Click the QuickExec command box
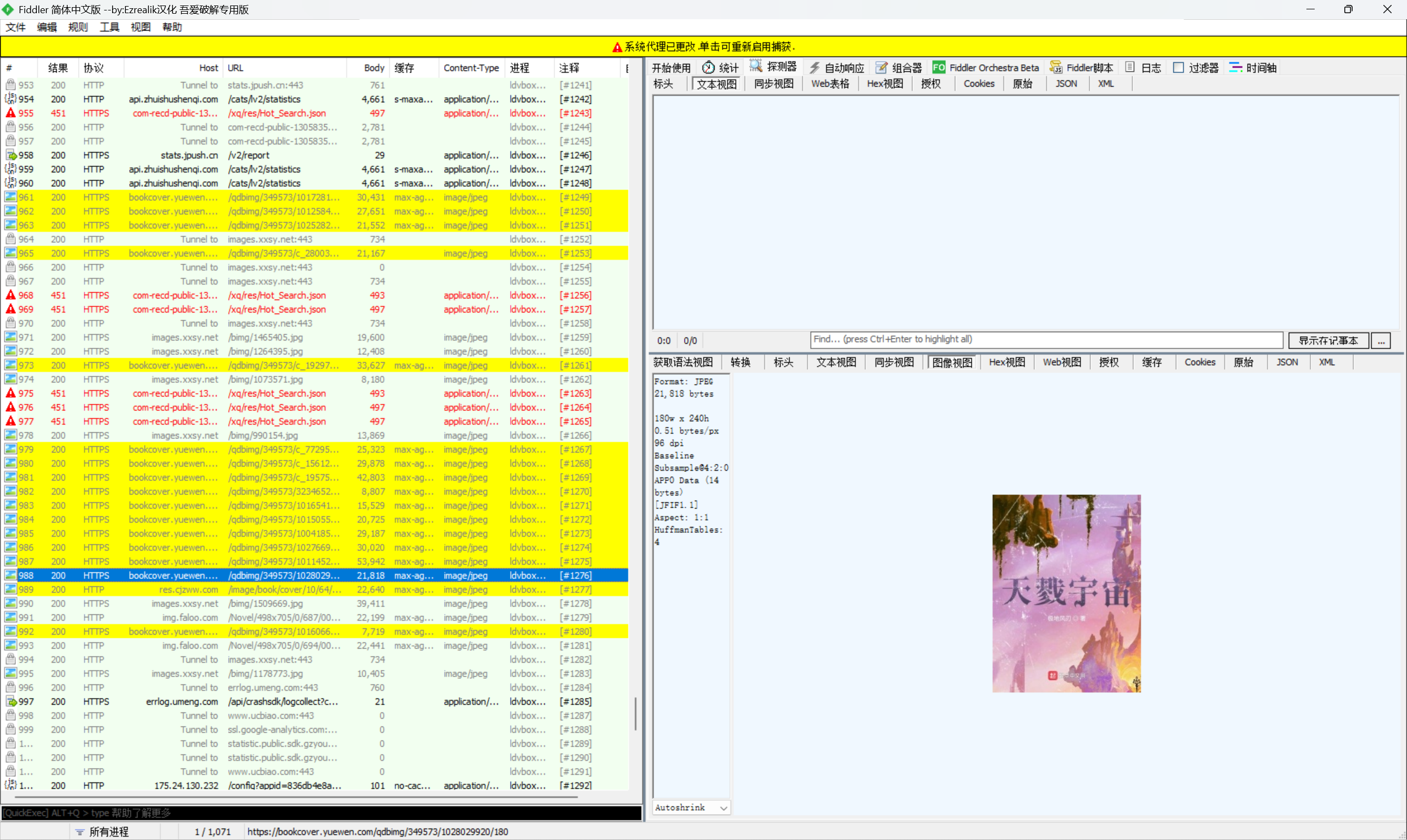This screenshot has width=1407, height=840. point(321,813)
